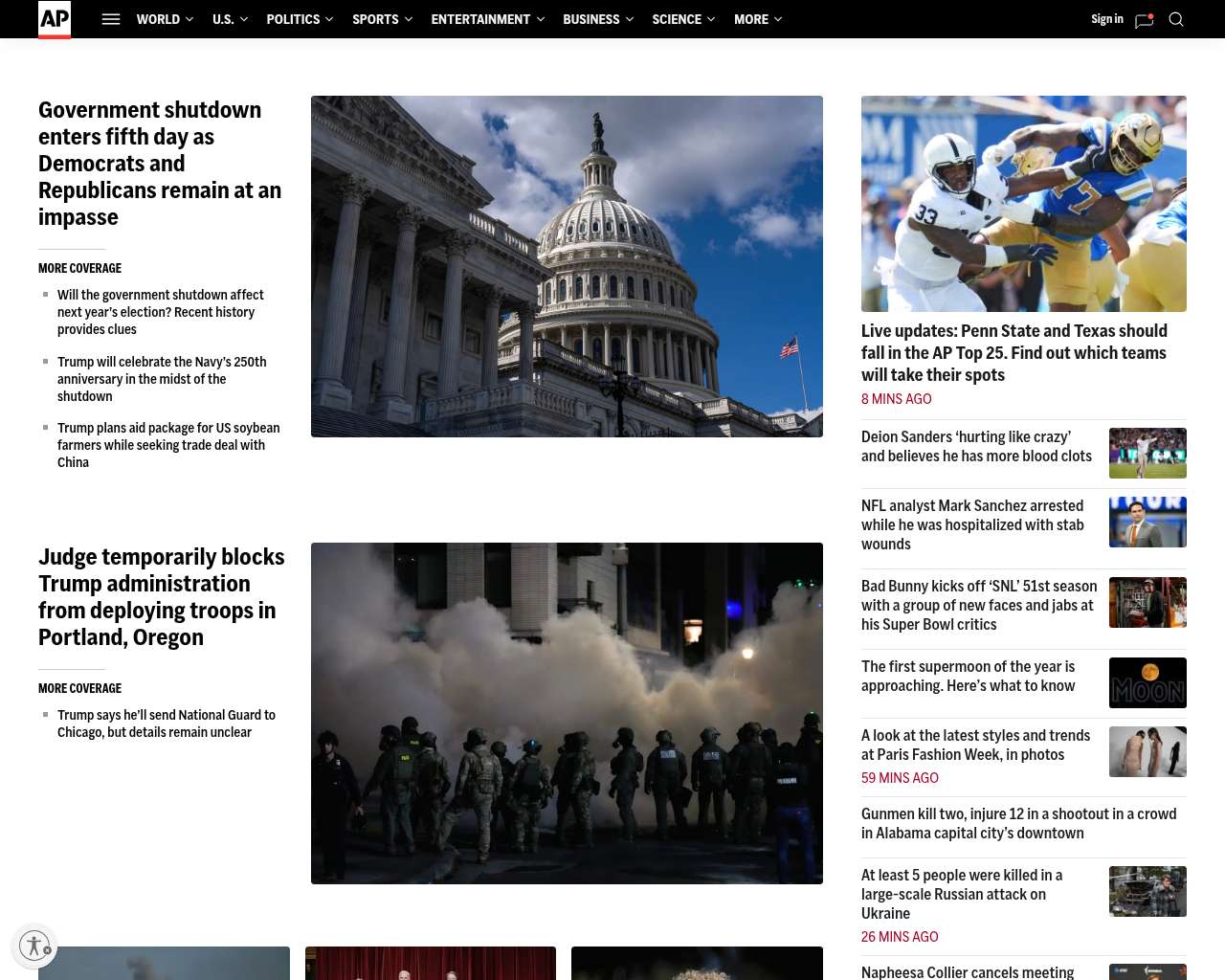Open the Russian attack on Ukraine story
Viewport: 1225px width, 980px height.
click(x=962, y=894)
